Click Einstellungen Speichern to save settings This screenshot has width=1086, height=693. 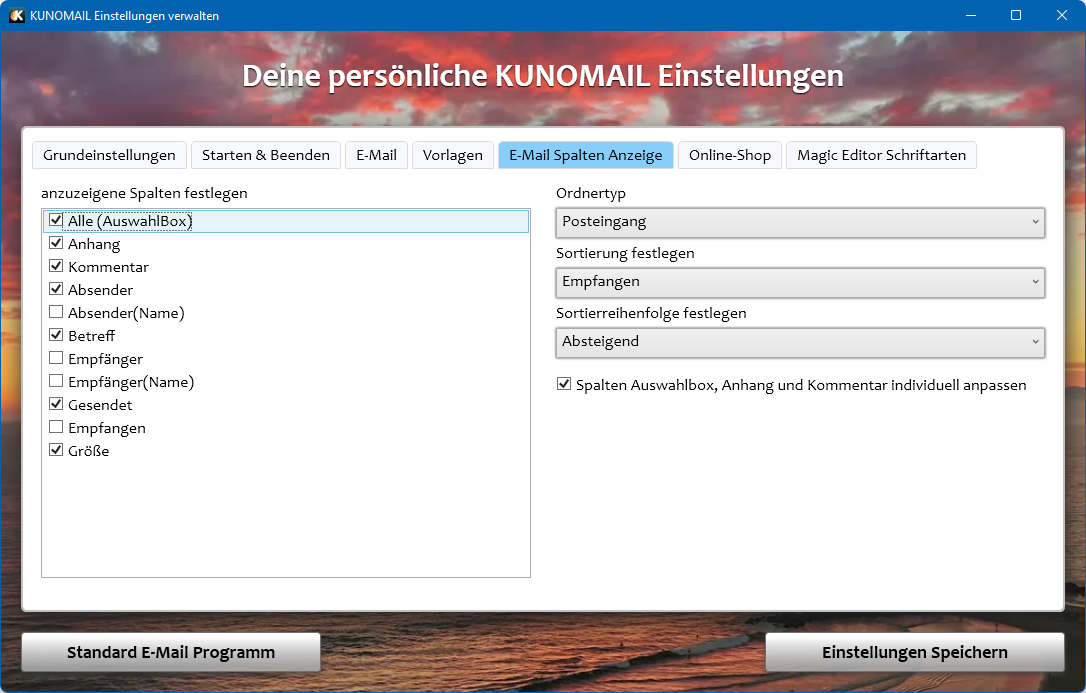915,652
